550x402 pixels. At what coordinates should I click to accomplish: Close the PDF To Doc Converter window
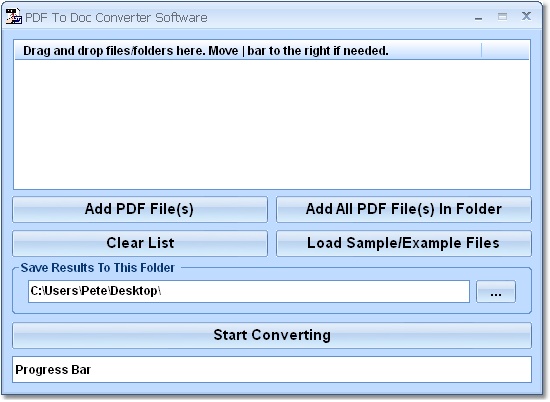526,16
